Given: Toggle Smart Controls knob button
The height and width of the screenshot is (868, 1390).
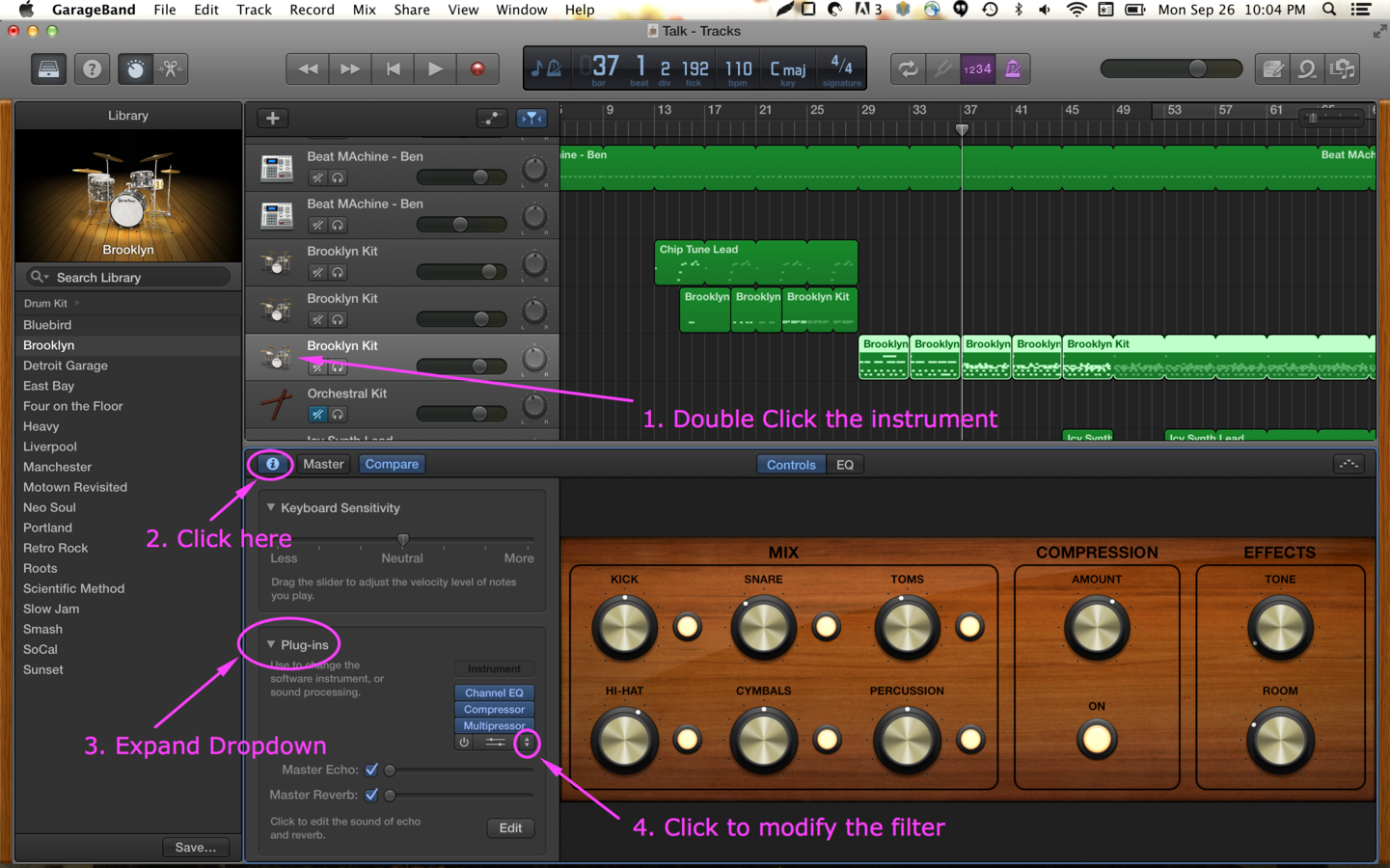Looking at the screenshot, I should coord(135,69).
